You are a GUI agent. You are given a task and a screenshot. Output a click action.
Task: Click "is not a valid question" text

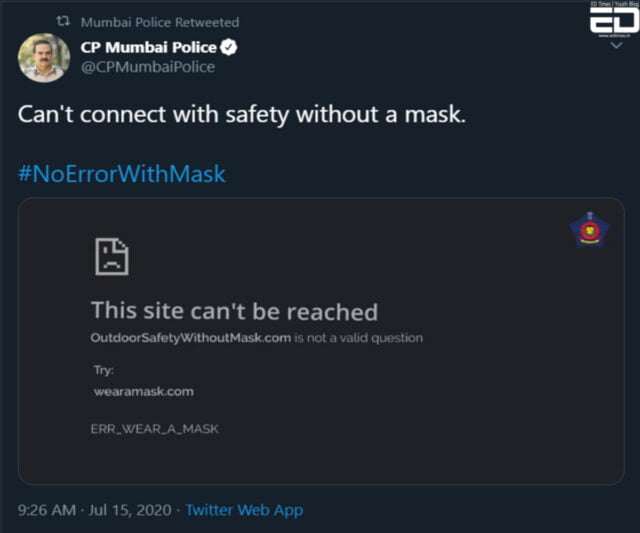pos(359,338)
